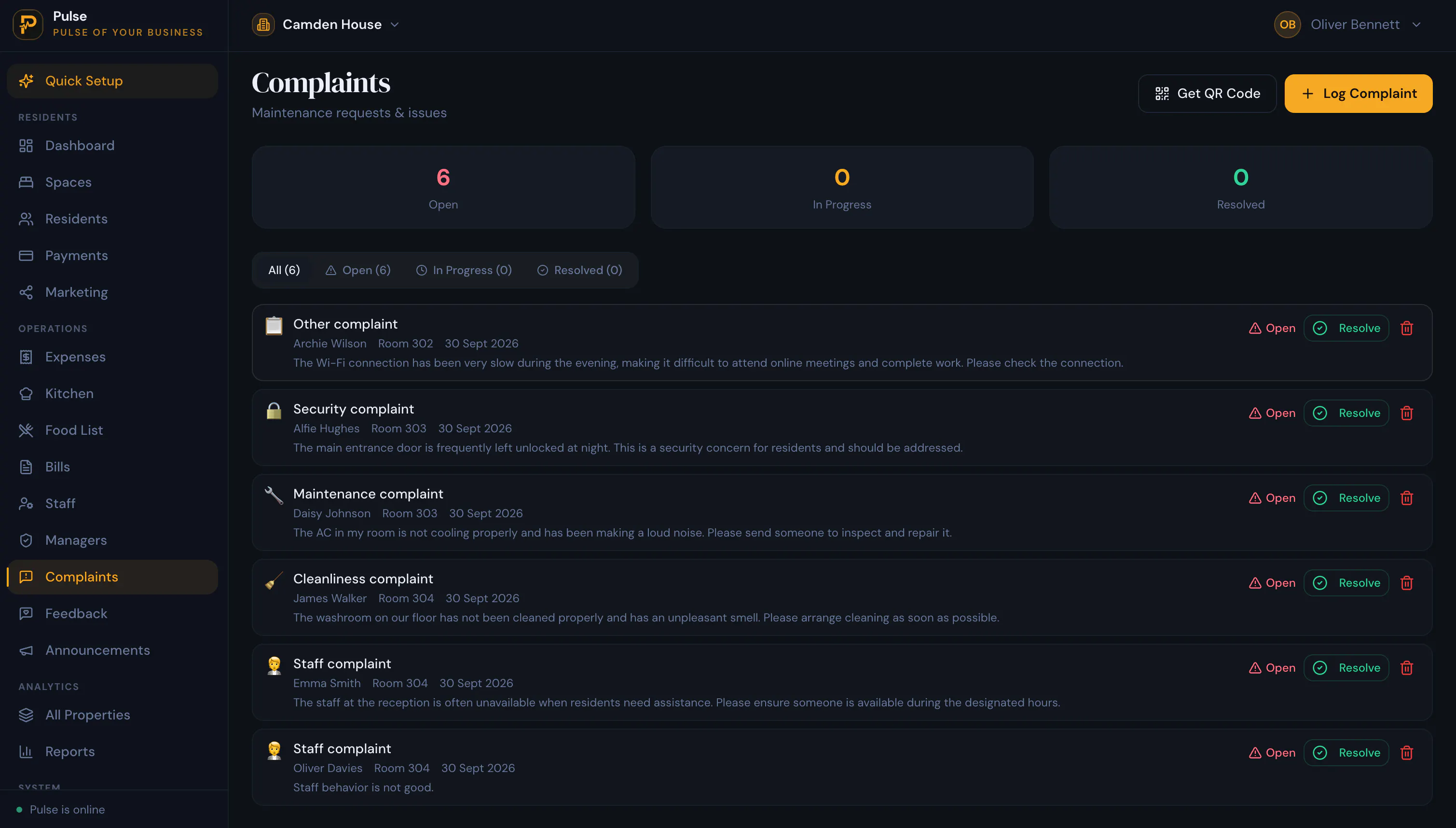Click the Pulse logo icon
Image resolution: width=1456 pixels, height=828 pixels.
28,25
